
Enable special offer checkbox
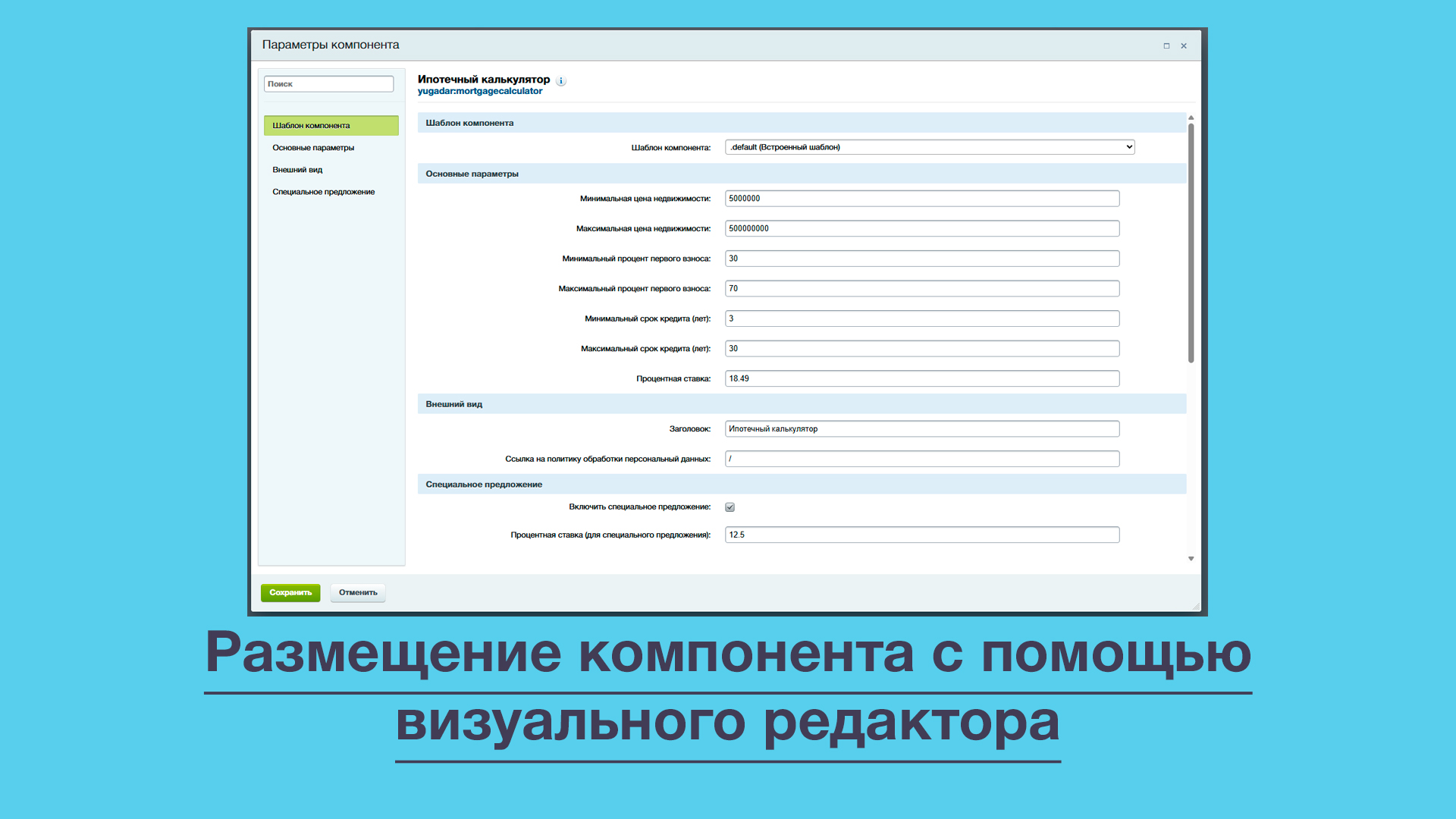point(730,507)
